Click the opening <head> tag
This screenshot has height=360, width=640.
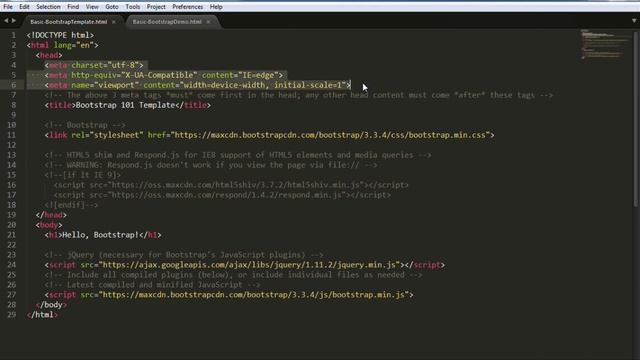[x=49, y=55]
